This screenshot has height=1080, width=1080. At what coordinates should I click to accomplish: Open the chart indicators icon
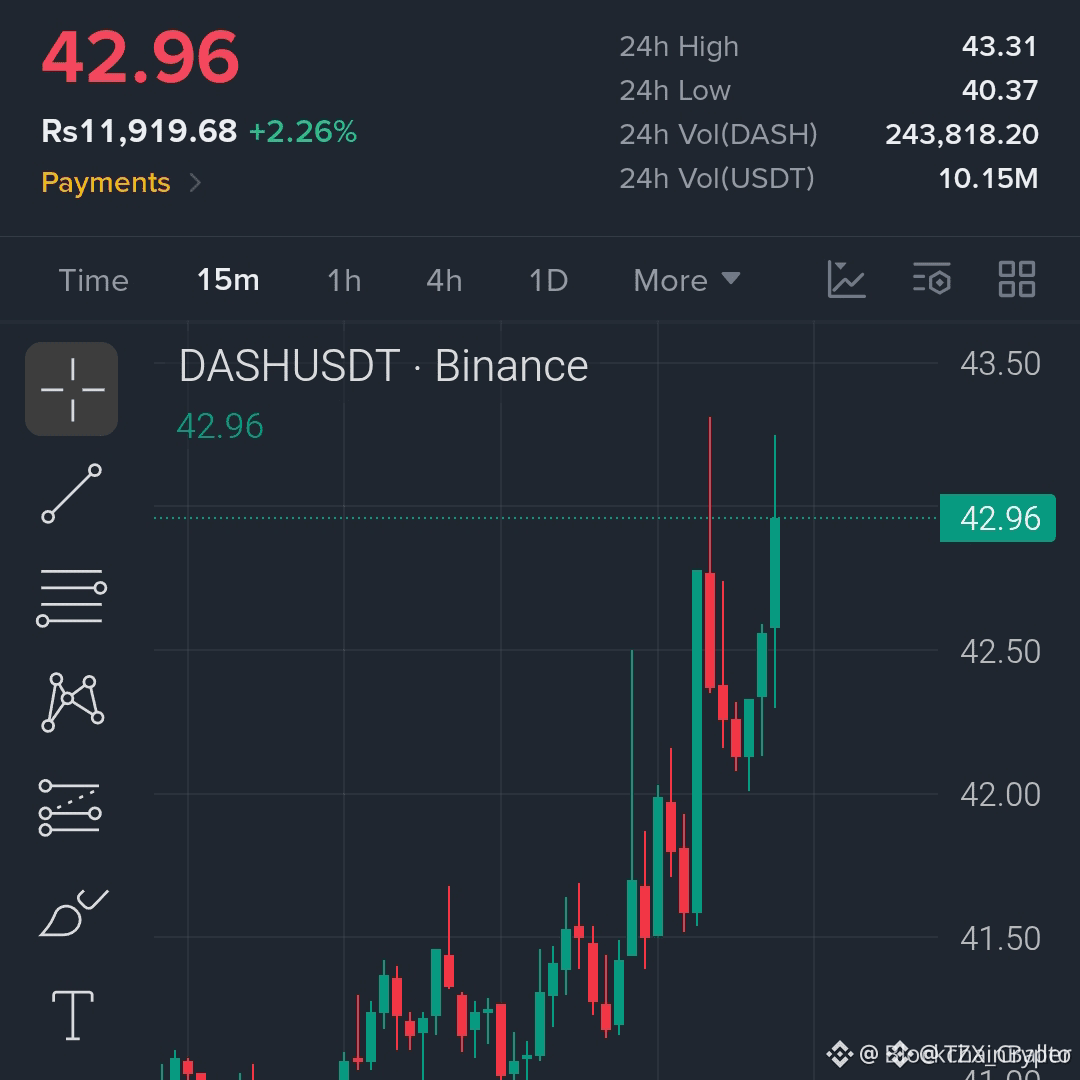[x=846, y=280]
